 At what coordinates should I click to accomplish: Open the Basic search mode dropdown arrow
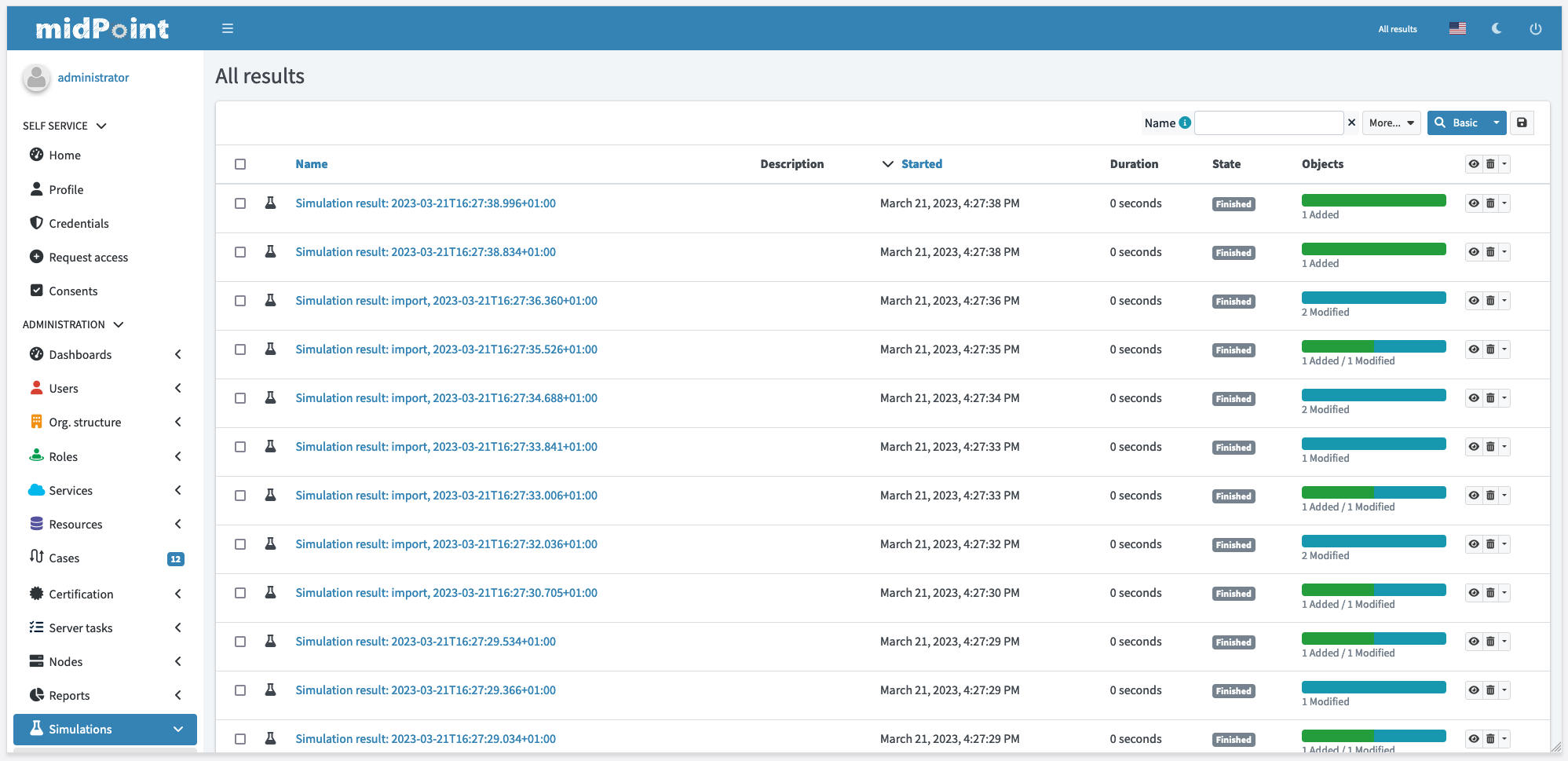pyautogui.click(x=1497, y=123)
